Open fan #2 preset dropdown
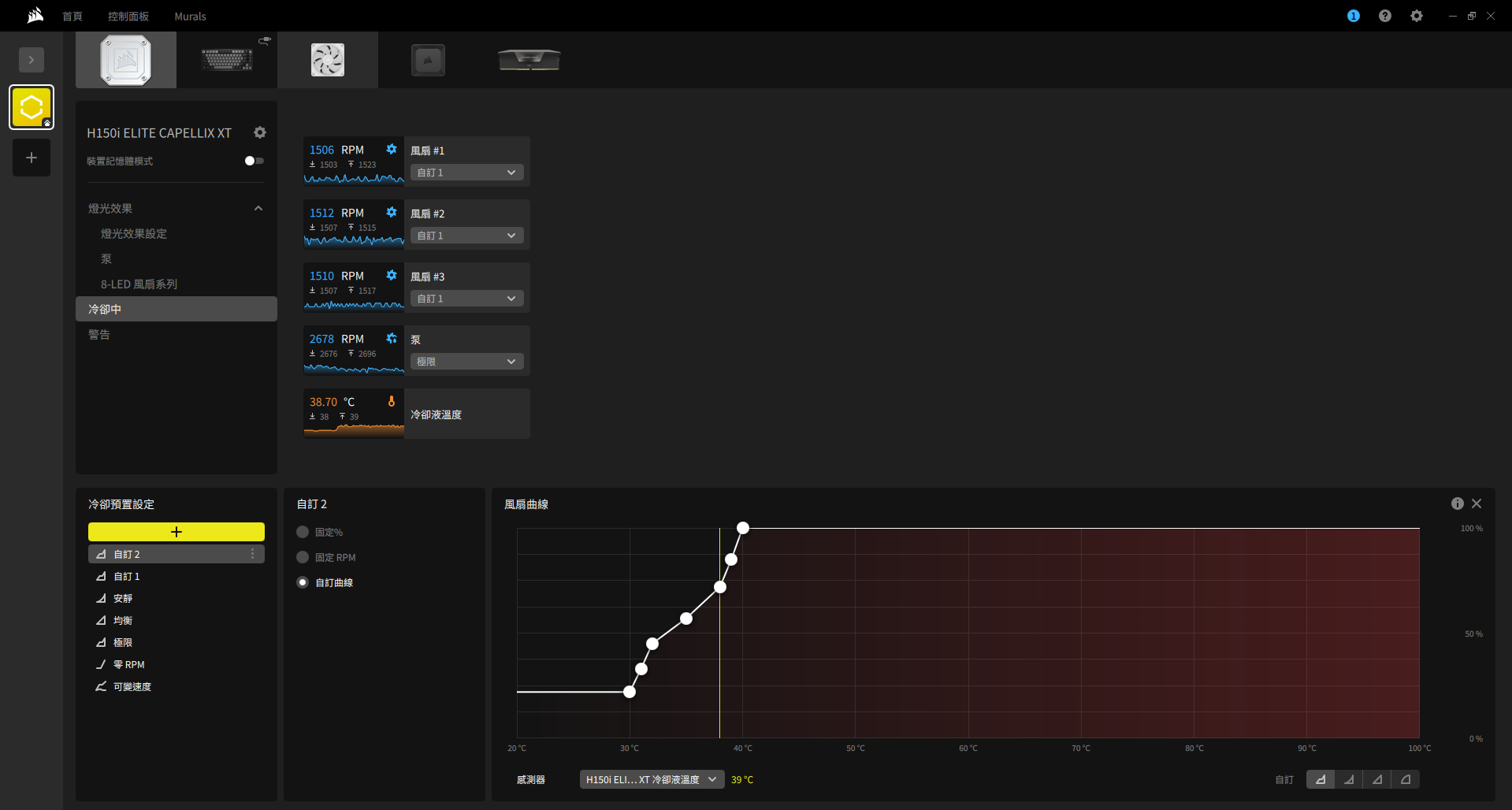 pyautogui.click(x=466, y=236)
